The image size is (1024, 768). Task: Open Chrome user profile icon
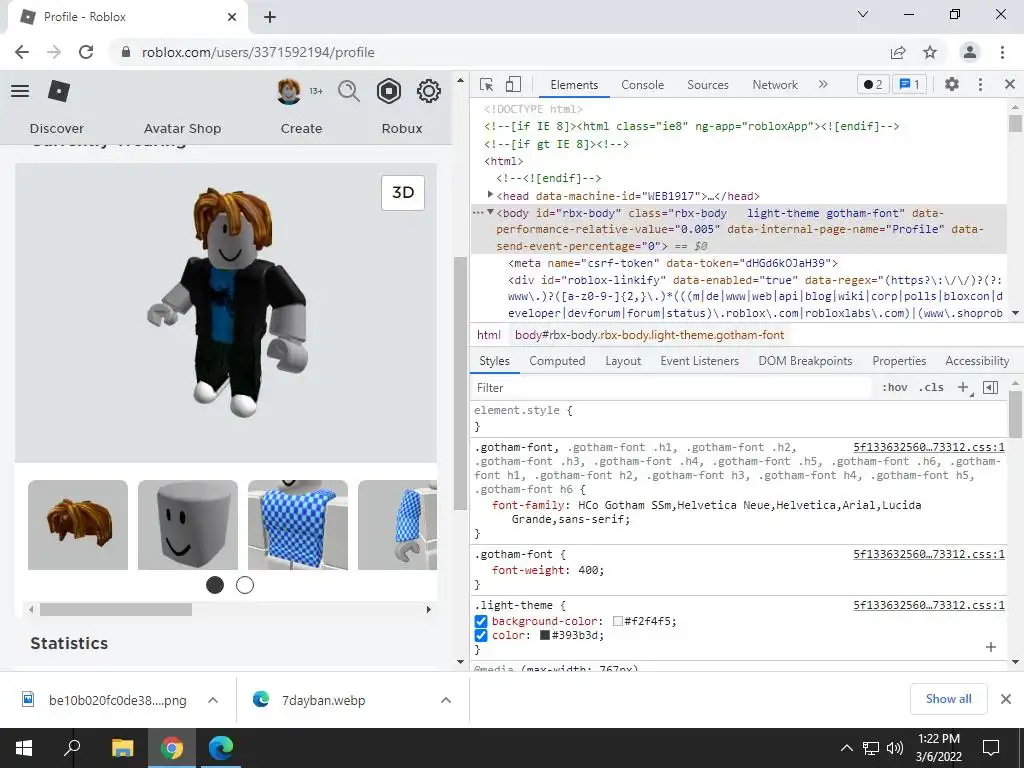click(x=970, y=52)
